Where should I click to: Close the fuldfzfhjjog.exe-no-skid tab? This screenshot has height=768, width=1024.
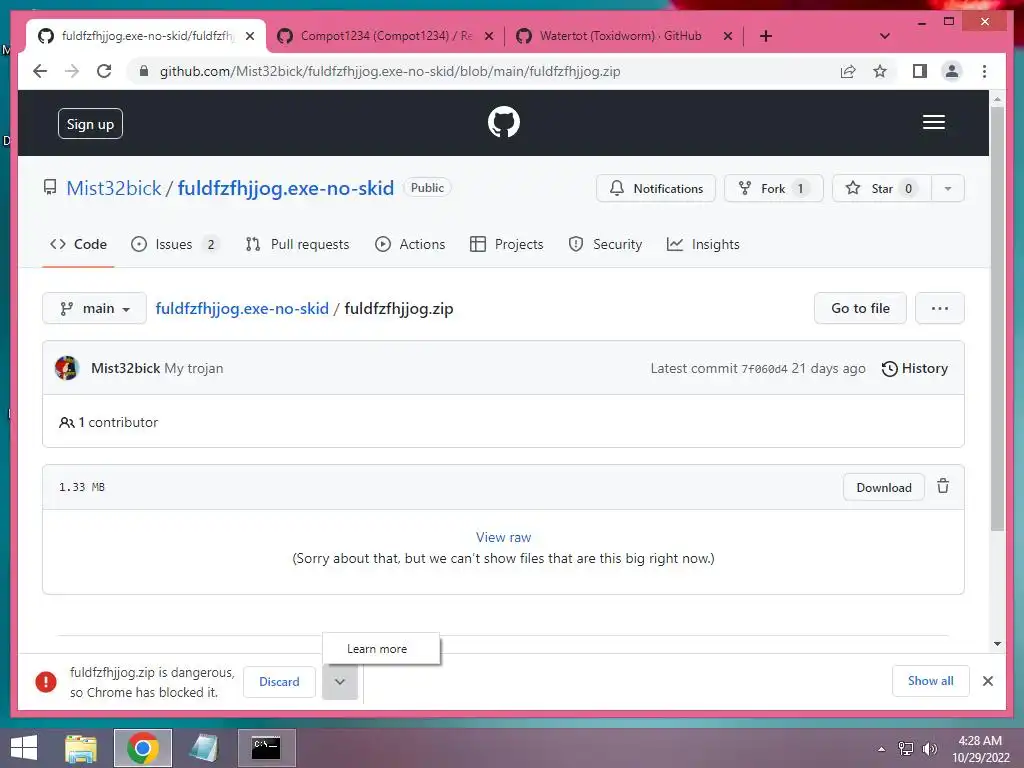250,37
